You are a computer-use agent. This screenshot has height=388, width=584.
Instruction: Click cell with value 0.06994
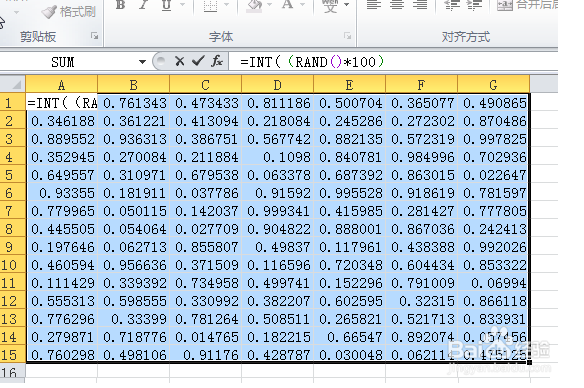coord(493,283)
